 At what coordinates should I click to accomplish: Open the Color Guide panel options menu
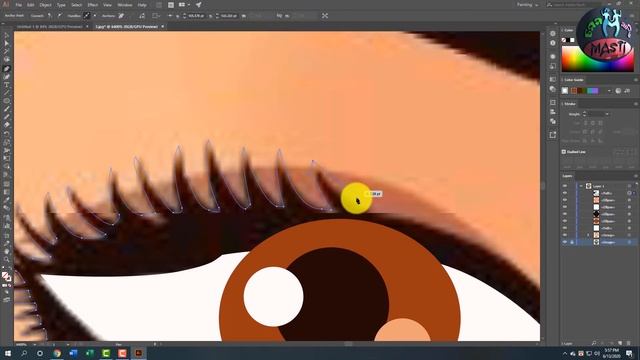[636, 80]
